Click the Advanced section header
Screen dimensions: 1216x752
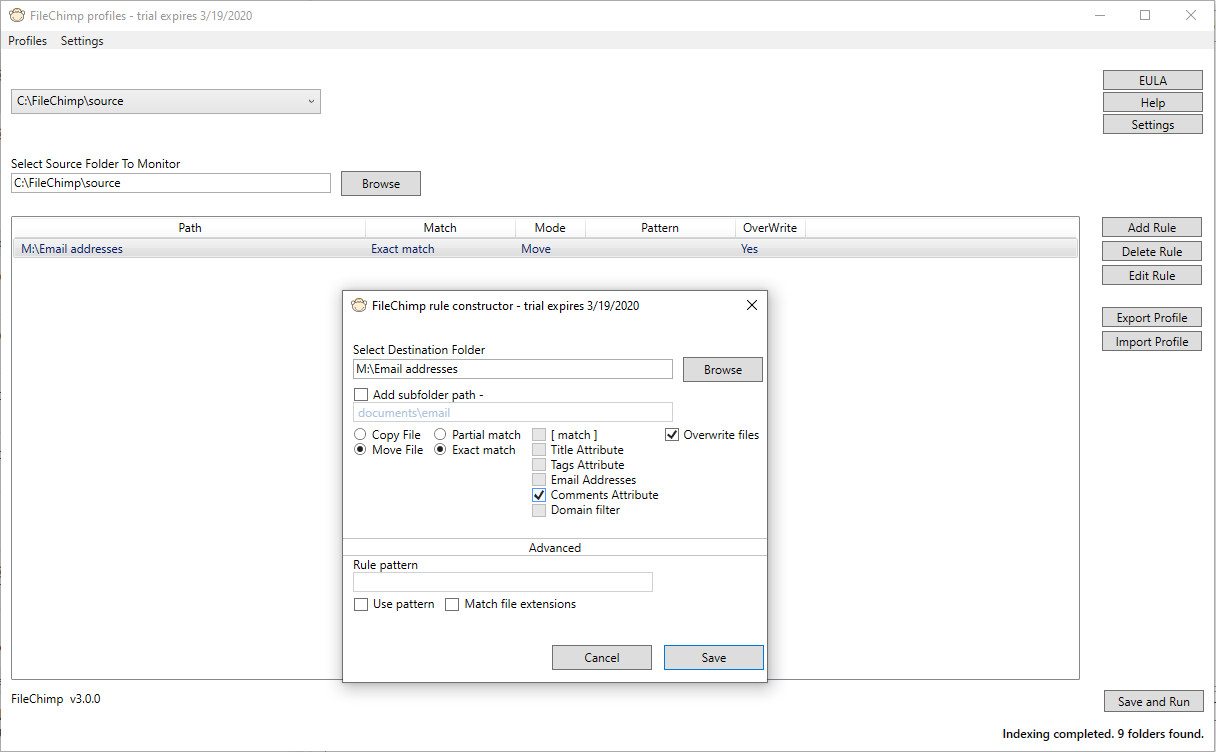click(x=555, y=547)
